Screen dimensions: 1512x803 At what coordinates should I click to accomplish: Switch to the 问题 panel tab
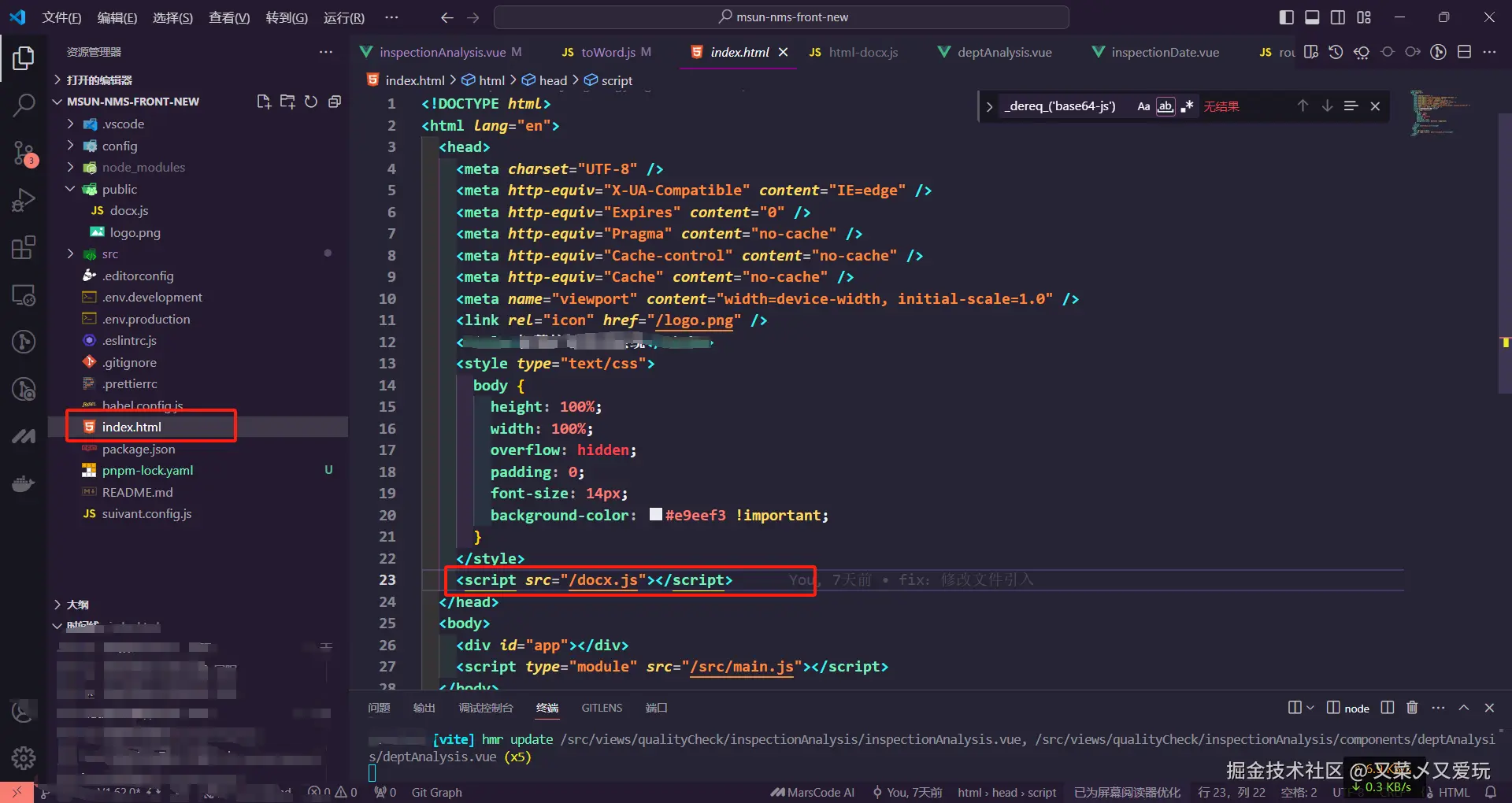click(x=379, y=708)
